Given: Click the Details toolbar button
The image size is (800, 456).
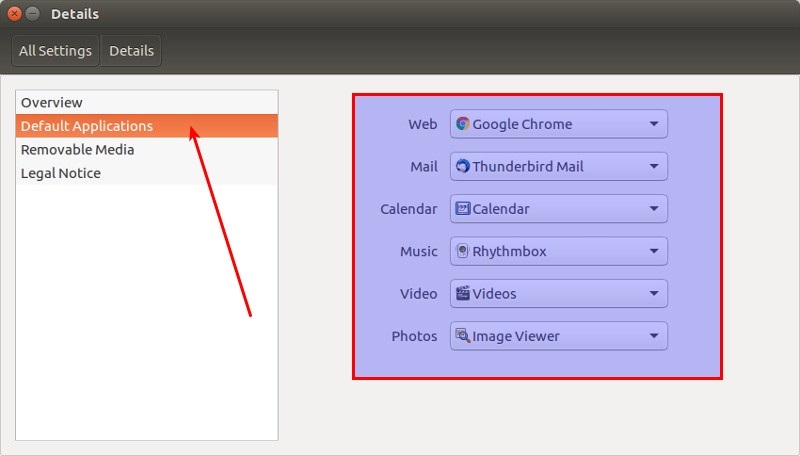Looking at the screenshot, I should (131, 50).
